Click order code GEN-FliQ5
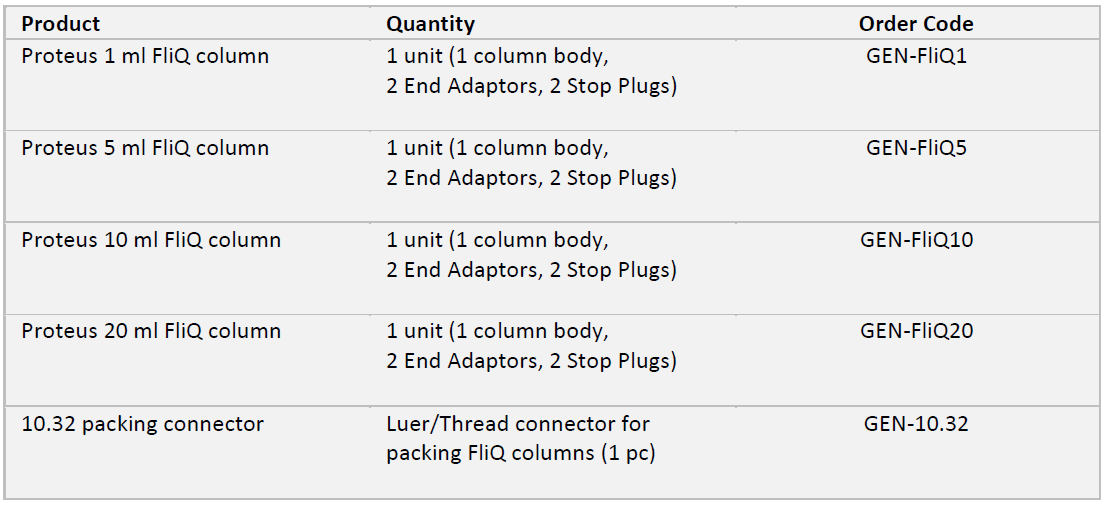This screenshot has height=507, width=1108. (x=916, y=148)
